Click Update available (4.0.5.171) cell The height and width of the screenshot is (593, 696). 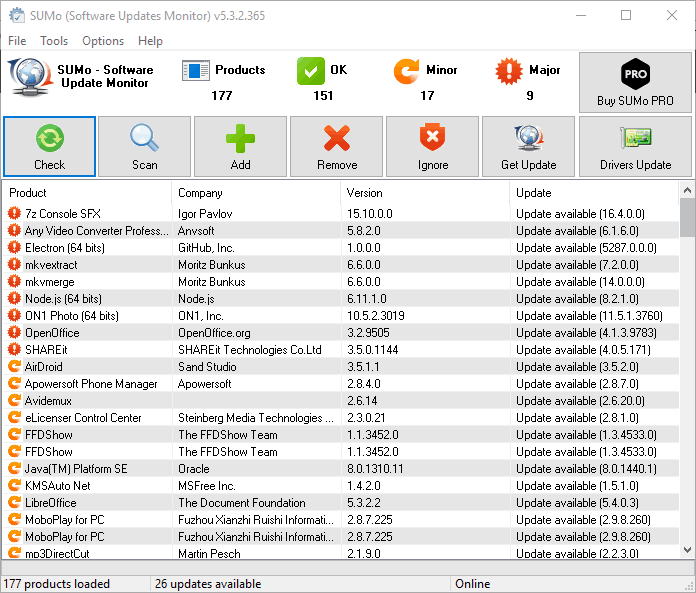point(583,349)
